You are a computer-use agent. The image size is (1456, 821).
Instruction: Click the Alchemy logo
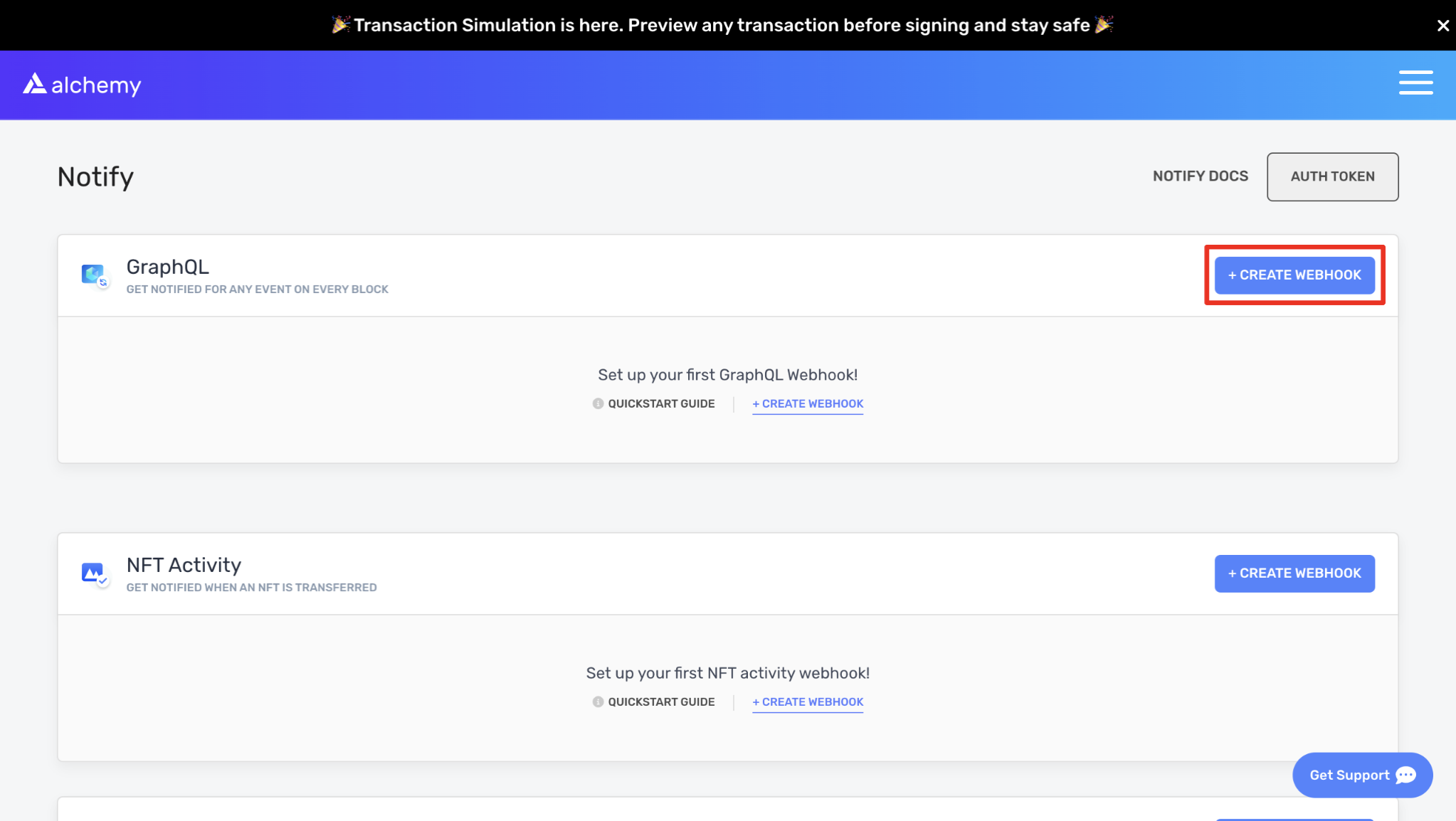[x=82, y=85]
